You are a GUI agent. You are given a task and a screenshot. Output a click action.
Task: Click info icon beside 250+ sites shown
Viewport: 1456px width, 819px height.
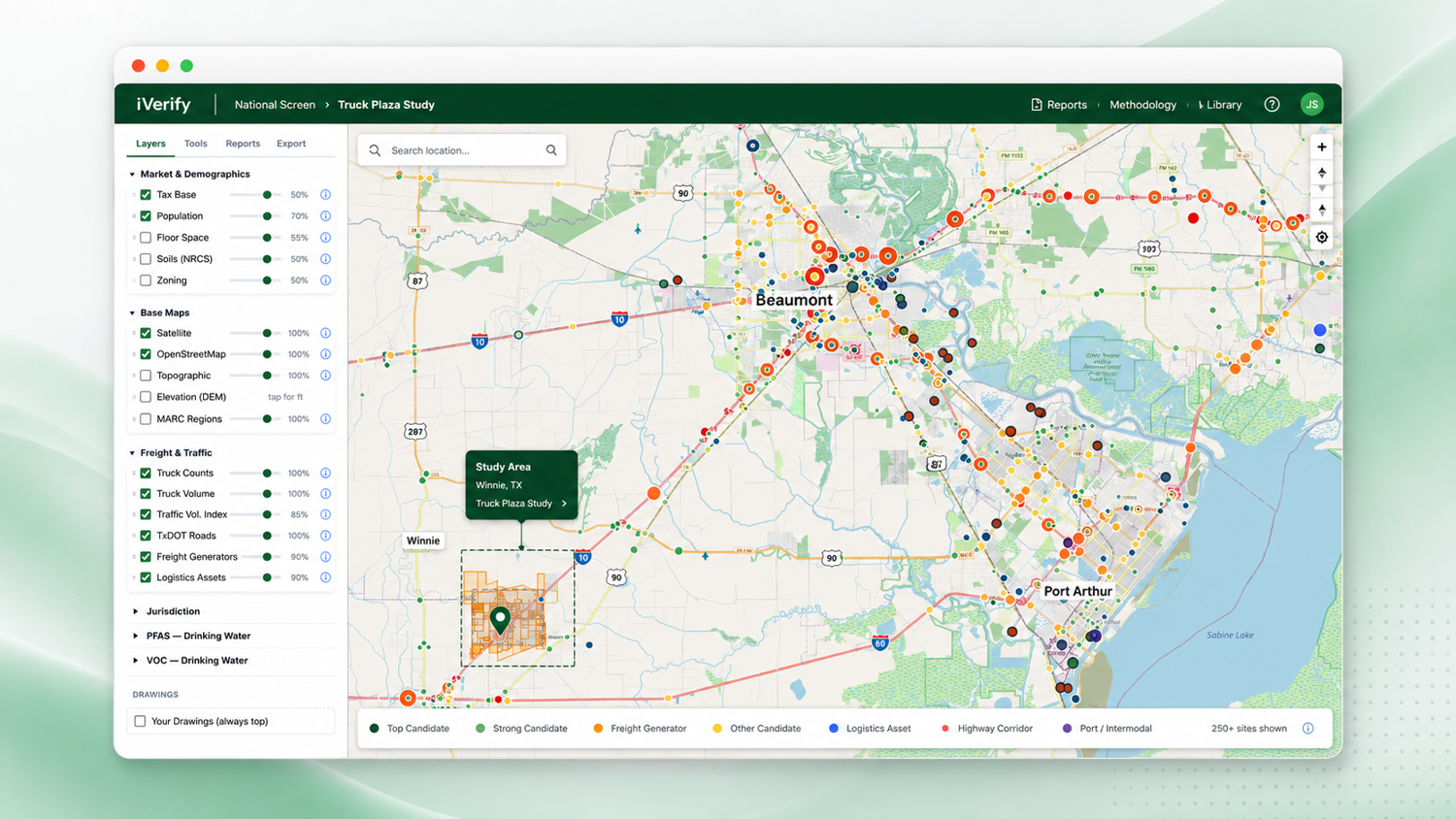coord(1307,729)
